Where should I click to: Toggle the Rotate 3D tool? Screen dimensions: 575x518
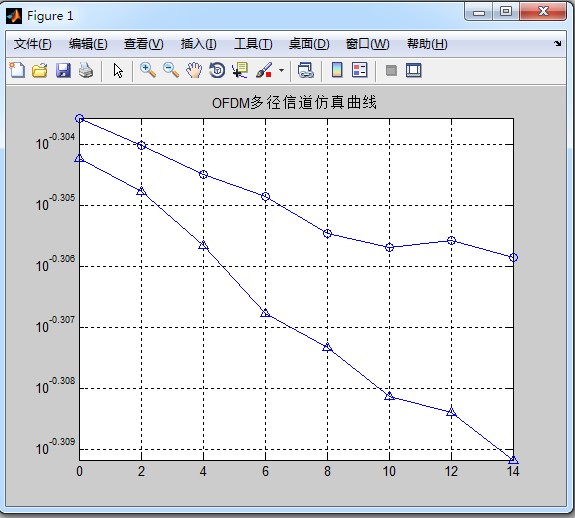(x=217, y=70)
